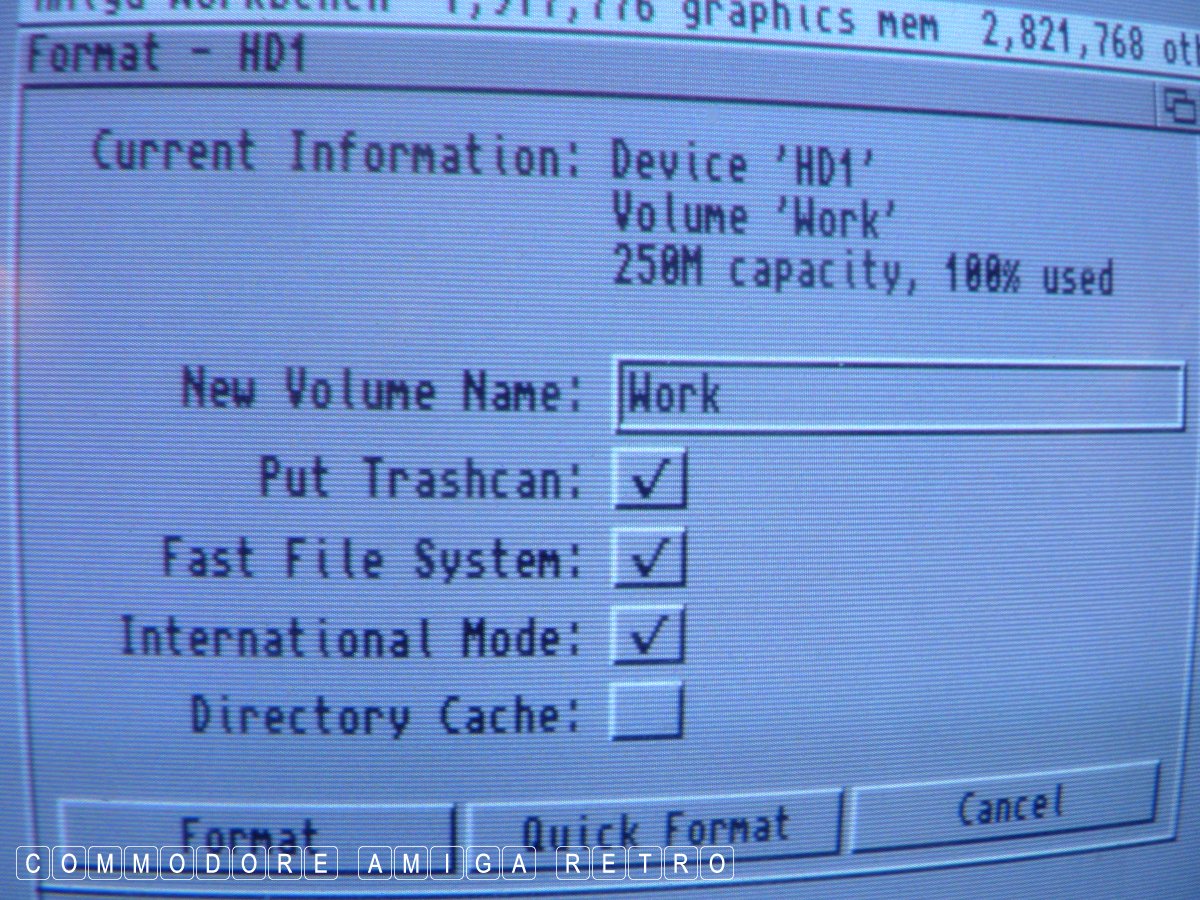Click the 'Fast File System:' label text
Viewport: 1200px width, 900px height.
tap(372, 557)
